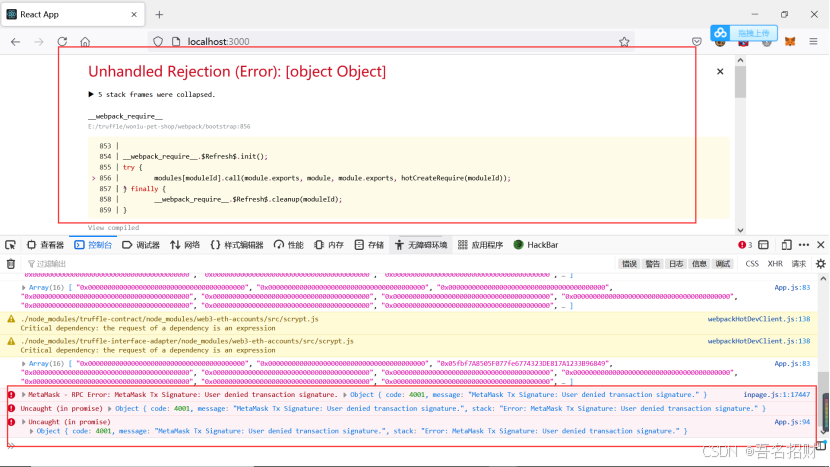Toggle the Logs (日志) filter

[676, 264]
